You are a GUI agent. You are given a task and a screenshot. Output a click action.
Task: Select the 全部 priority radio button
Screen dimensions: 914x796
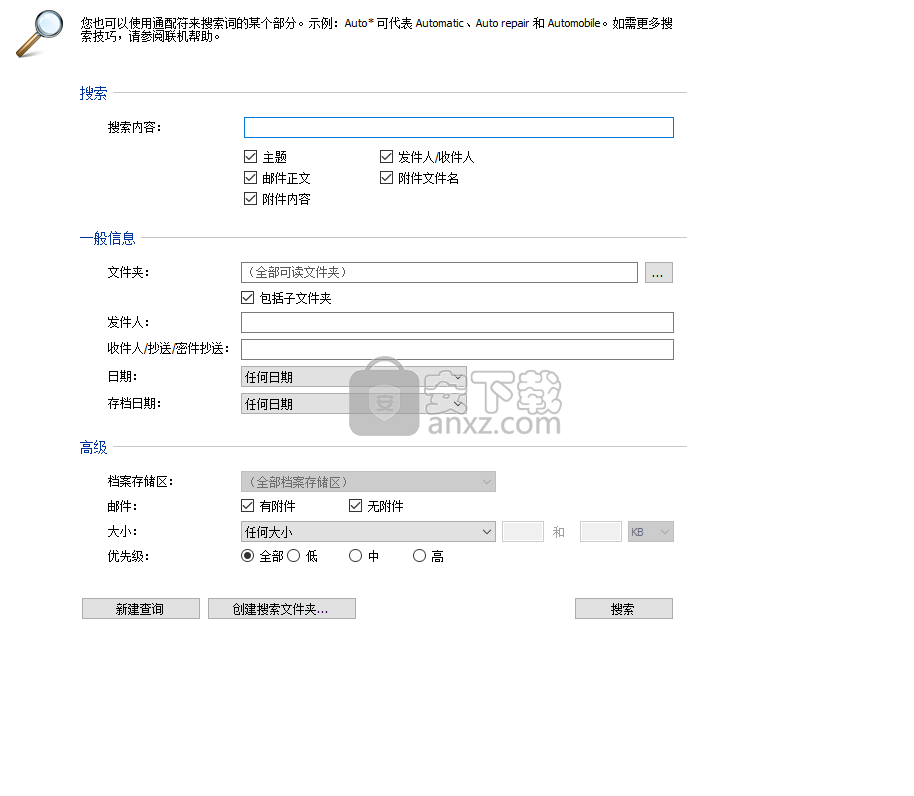click(x=248, y=556)
